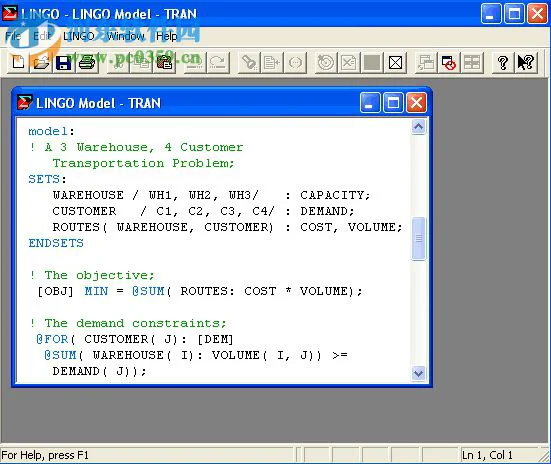Click the Tile windows toolbar icon
Viewport: 551px width, 464px height.
coord(472,63)
